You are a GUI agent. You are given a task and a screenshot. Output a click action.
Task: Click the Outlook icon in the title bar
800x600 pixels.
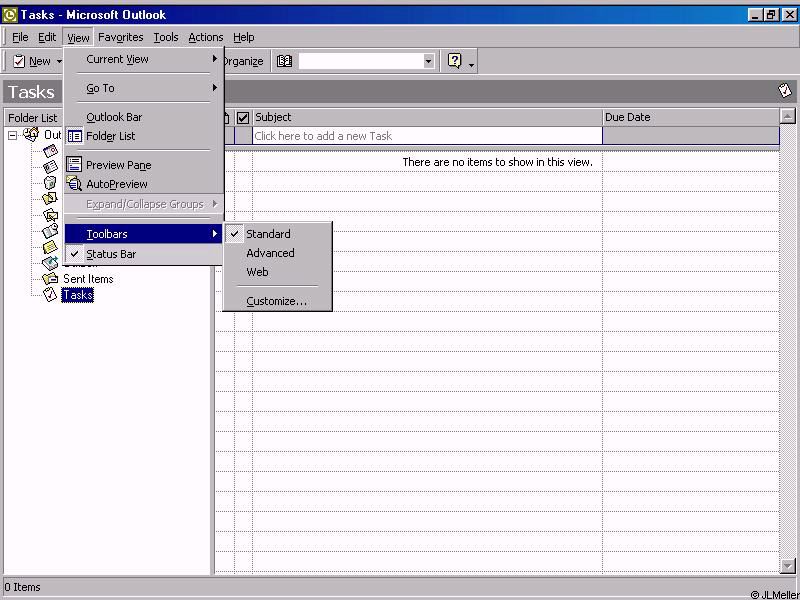(10, 15)
